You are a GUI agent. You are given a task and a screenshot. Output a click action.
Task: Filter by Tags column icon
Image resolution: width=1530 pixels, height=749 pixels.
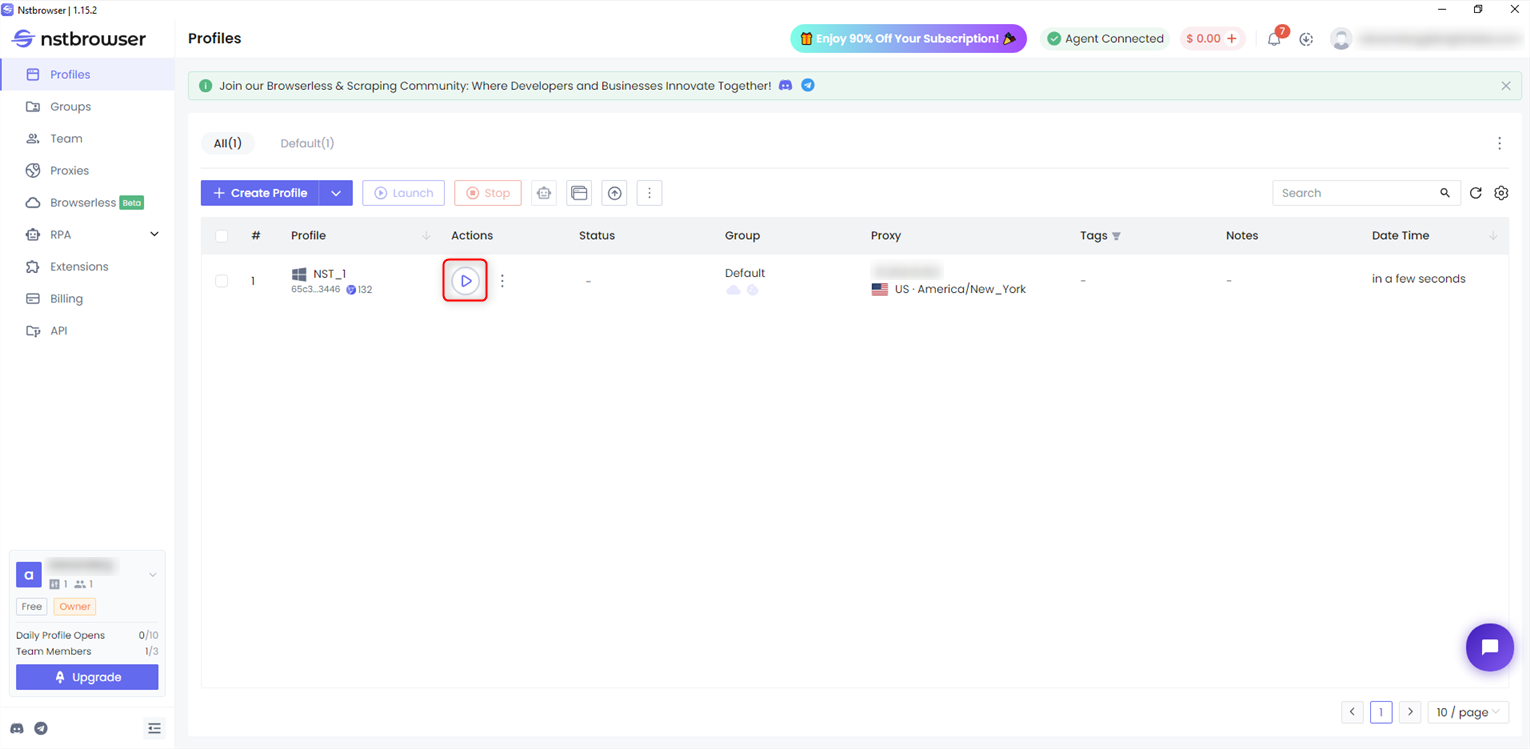click(x=1116, y=236)
